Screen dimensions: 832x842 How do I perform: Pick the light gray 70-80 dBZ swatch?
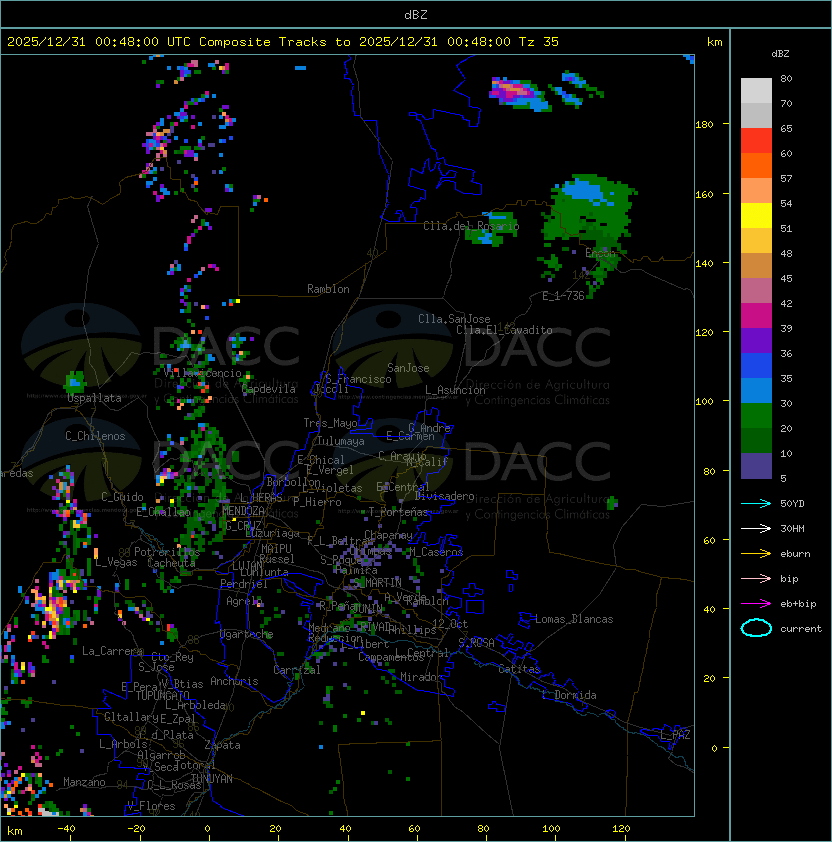(756, 91)
